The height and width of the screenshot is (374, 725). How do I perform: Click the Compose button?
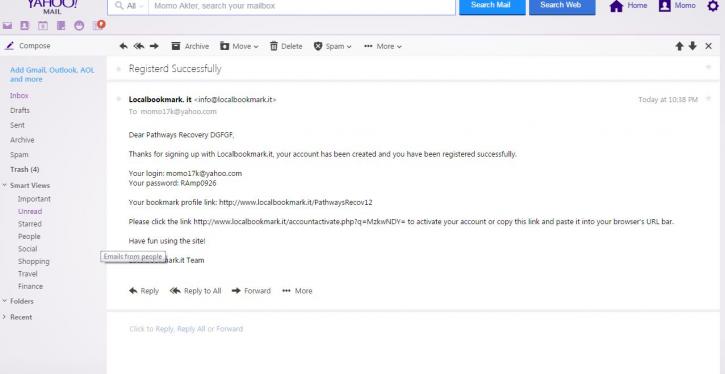pos(28,46)
